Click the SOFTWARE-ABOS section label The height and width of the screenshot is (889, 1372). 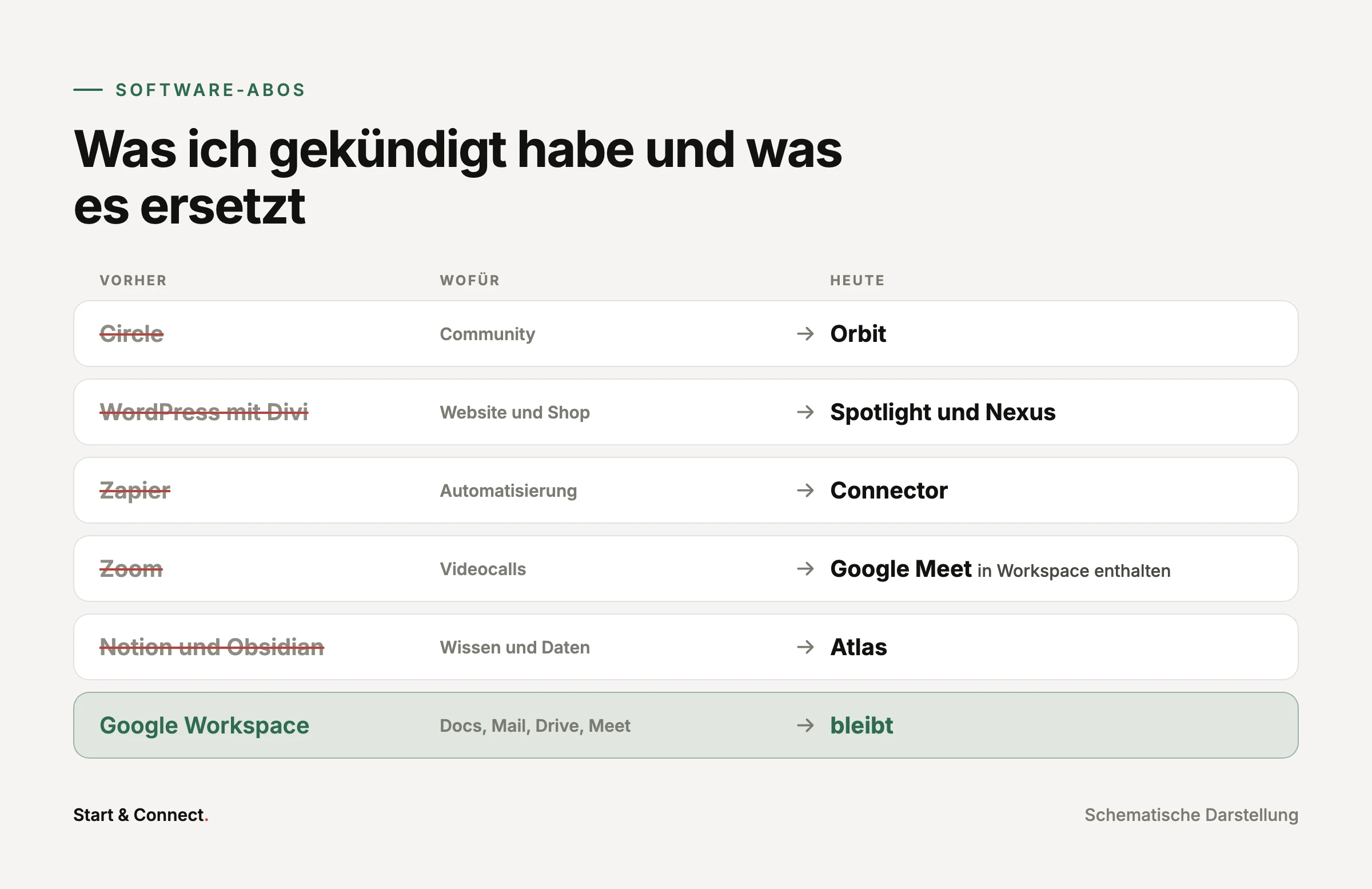point(210,90)
